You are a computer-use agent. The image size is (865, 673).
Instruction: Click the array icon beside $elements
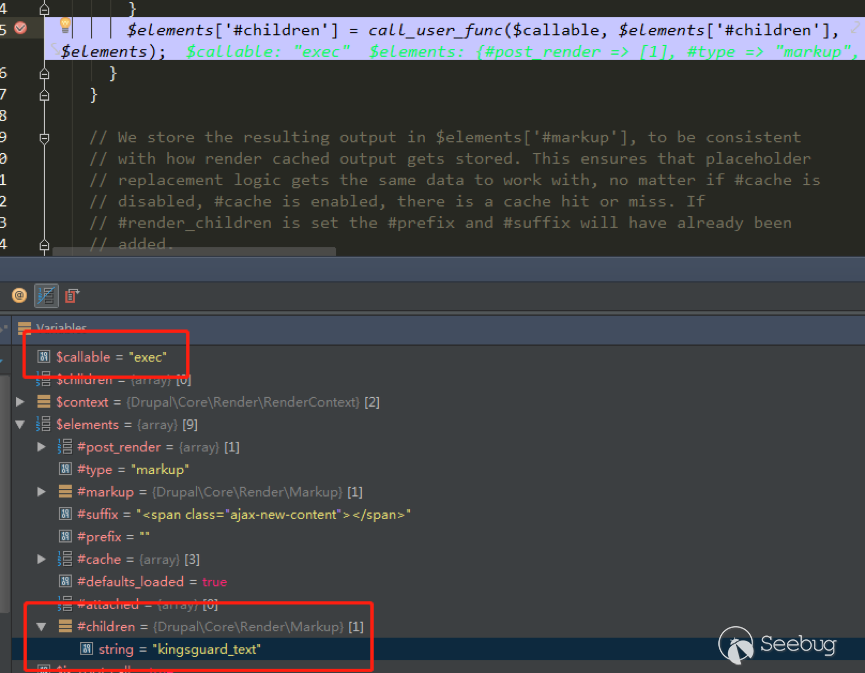(44, 424)
